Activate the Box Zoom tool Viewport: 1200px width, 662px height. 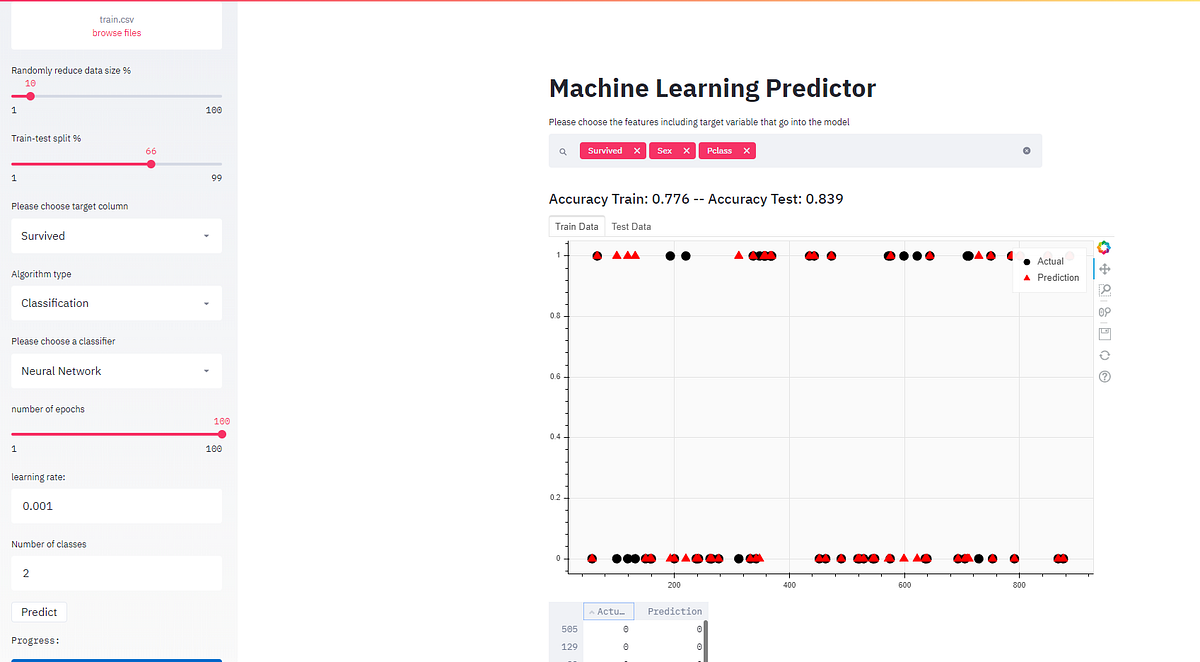(x=1104, y=290)
